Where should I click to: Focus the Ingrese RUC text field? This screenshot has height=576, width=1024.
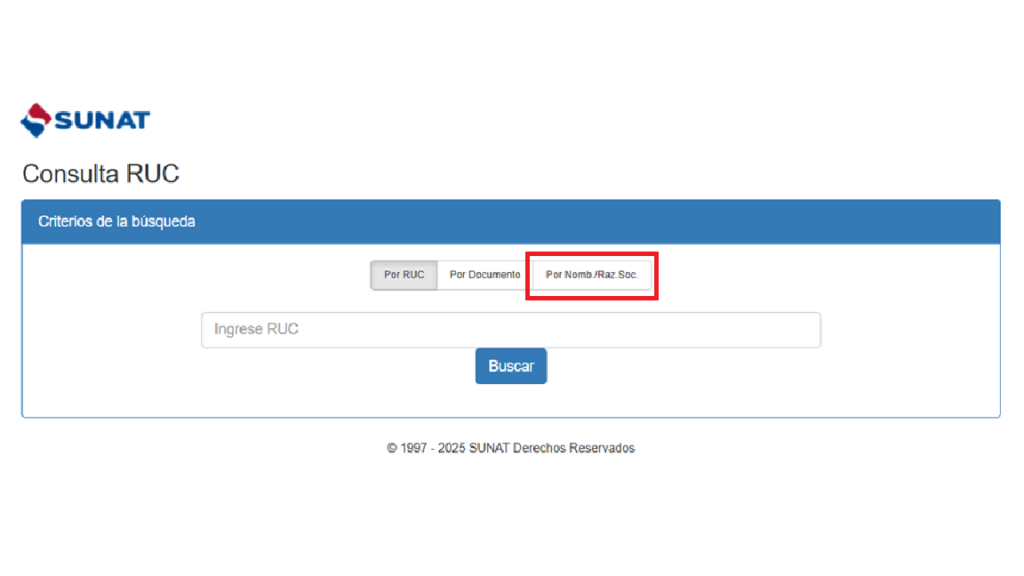[510, 330]
